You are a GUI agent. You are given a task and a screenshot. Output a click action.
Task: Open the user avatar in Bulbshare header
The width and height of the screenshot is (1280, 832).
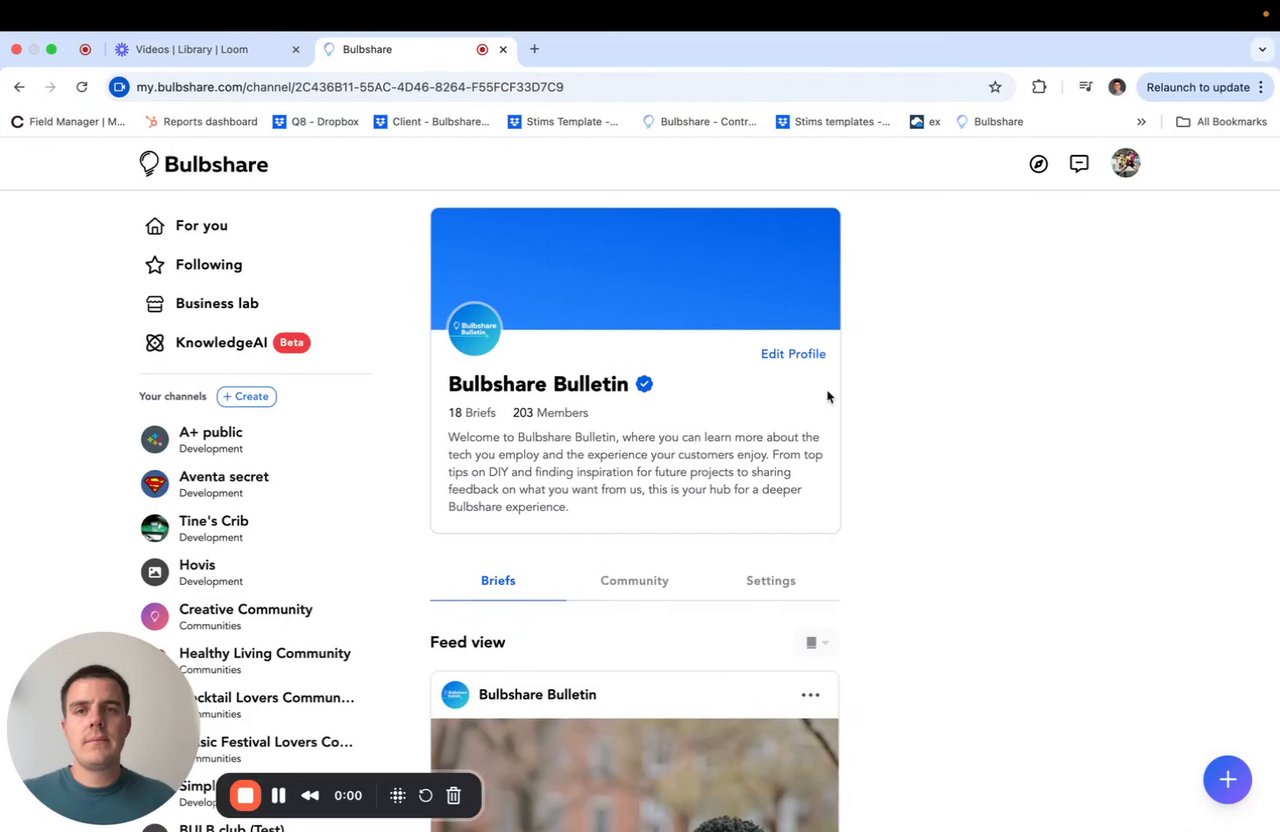click(1126, 163)
